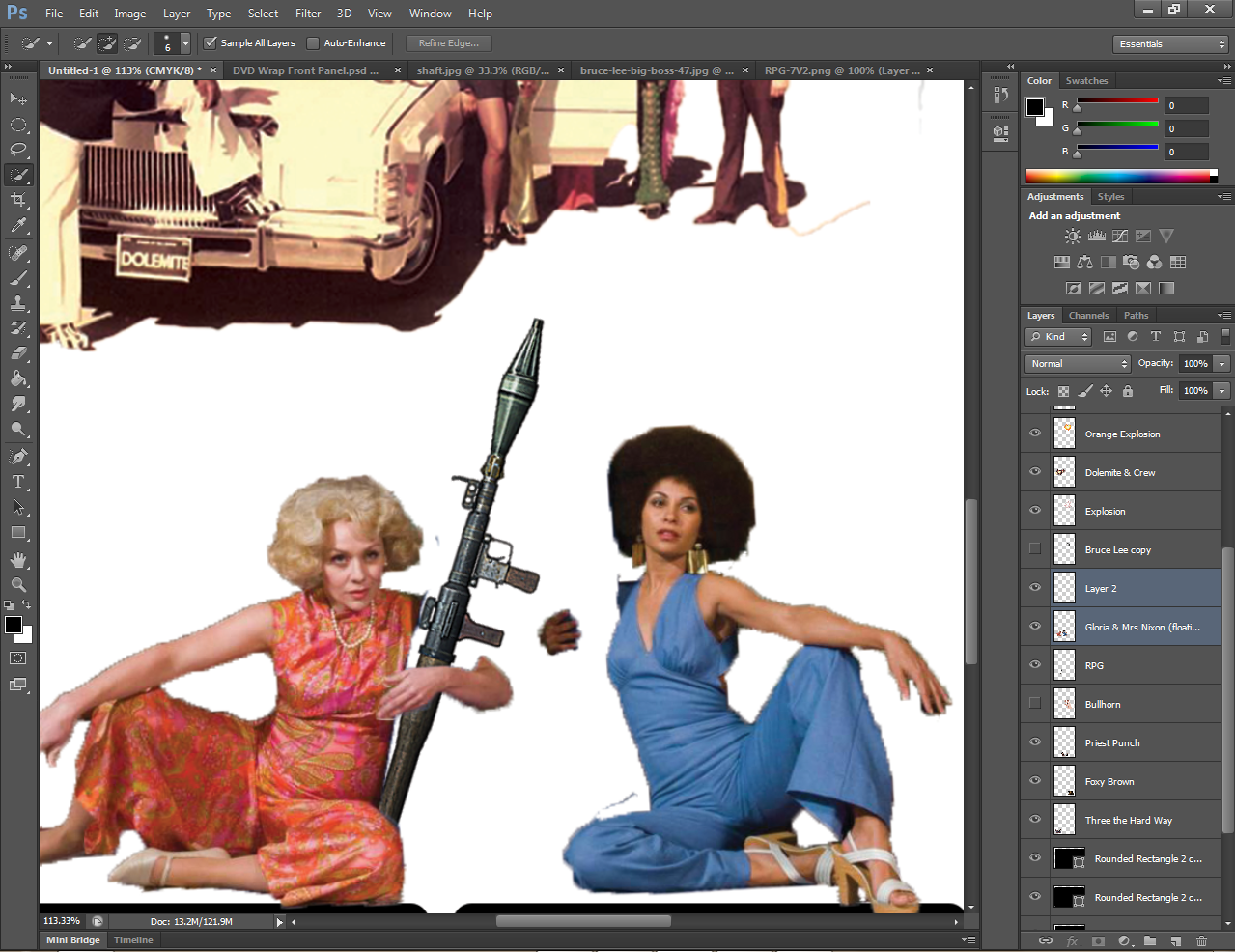This screenshot has height=952, width=1235.
Task: Select the Rectangle shape tool
Action: (x=18, y=532)
